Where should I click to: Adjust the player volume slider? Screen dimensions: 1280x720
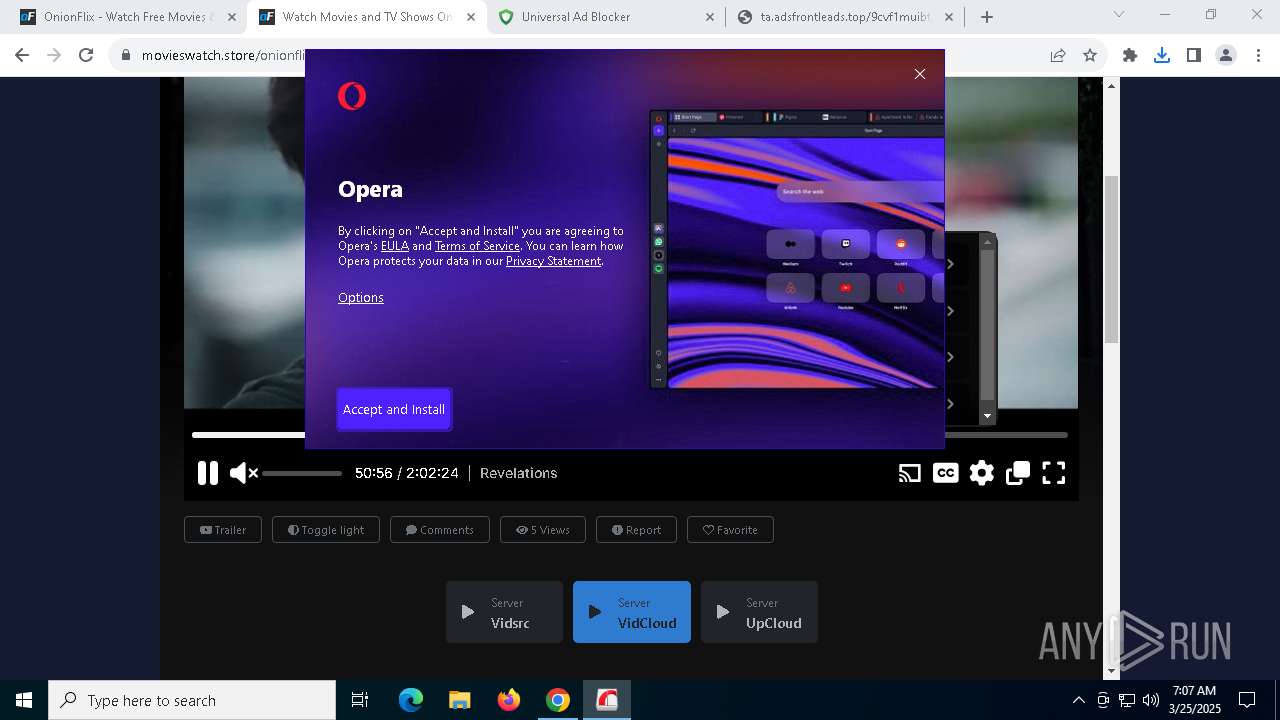point(302,473)
